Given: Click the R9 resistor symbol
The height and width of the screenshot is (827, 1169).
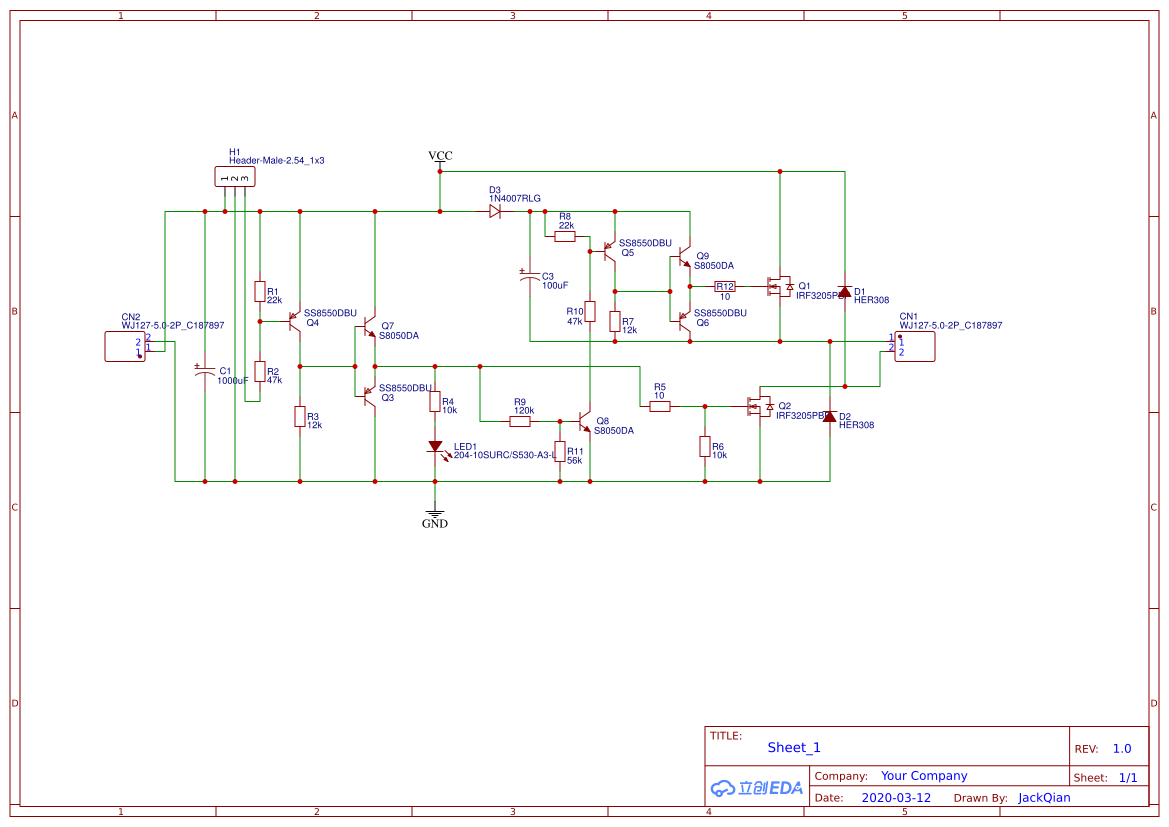Looking at the screenshot, I should coord(520,421).
